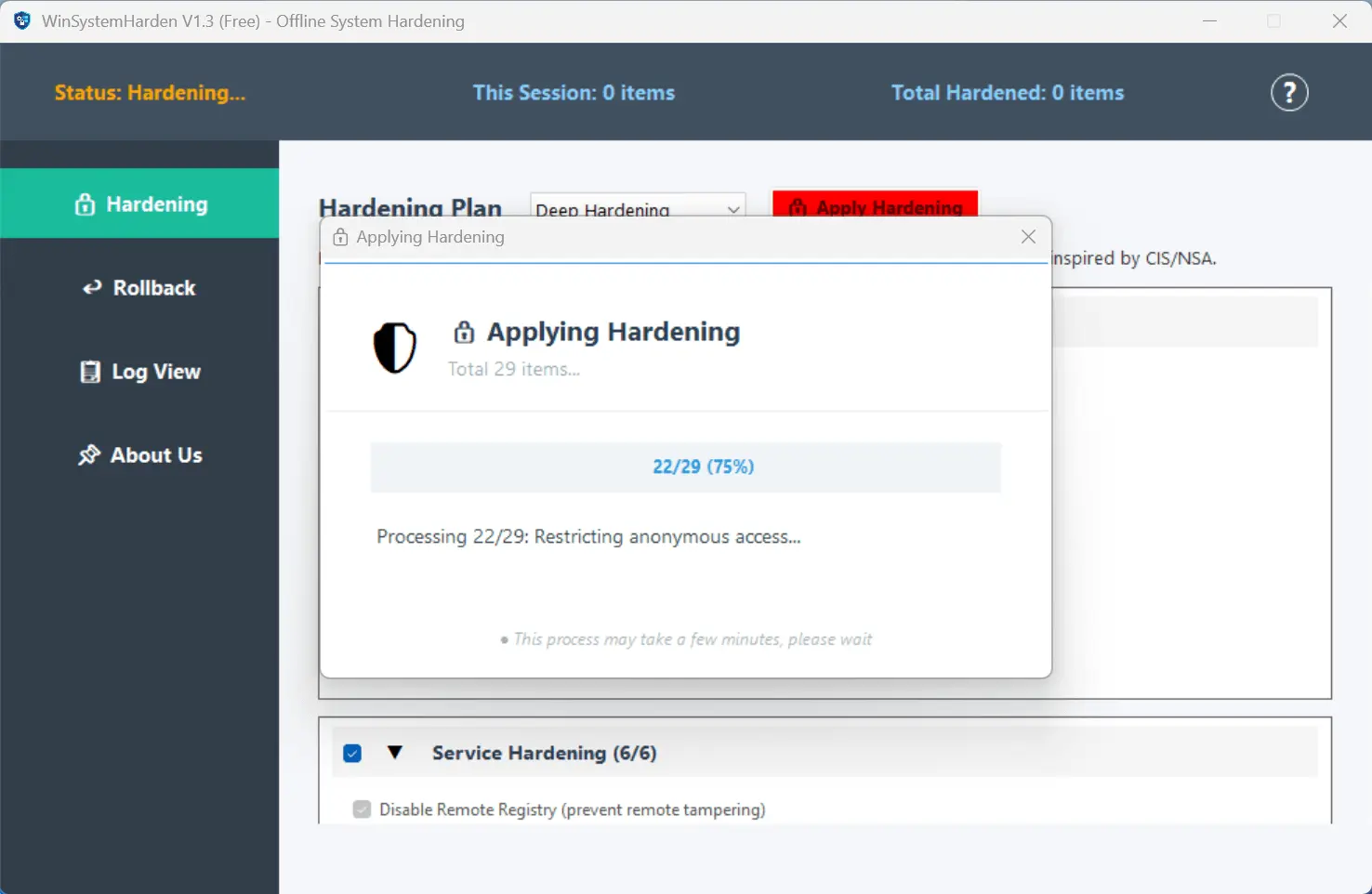
Task: Collapse the Service Hardening section arrow
Action: 395,753
